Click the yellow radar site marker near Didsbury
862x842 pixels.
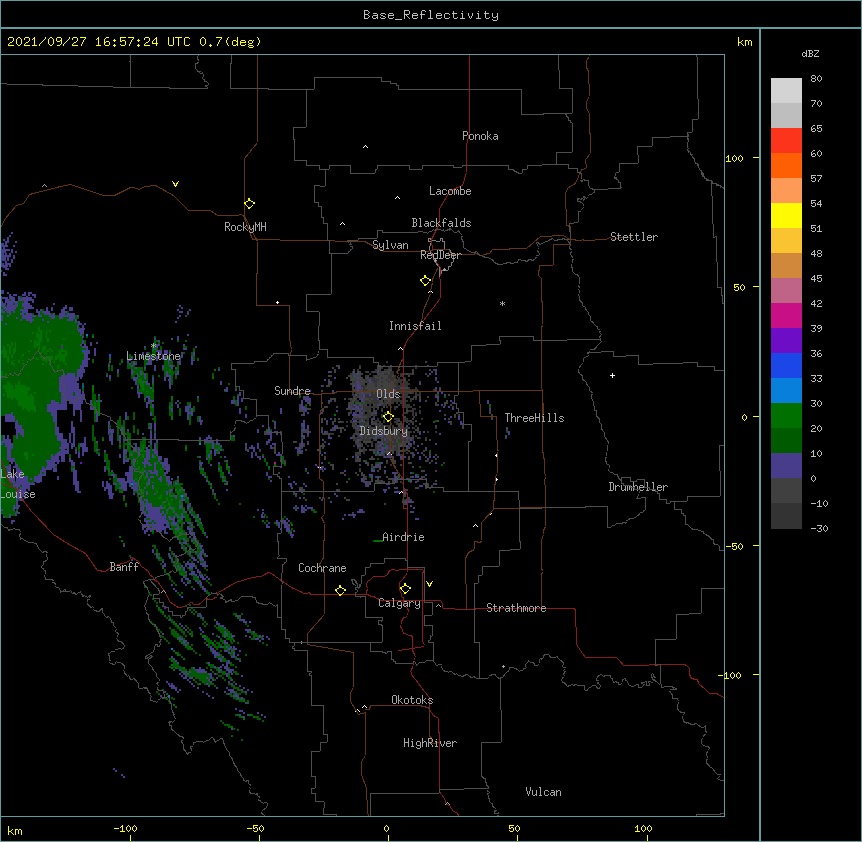388,417
